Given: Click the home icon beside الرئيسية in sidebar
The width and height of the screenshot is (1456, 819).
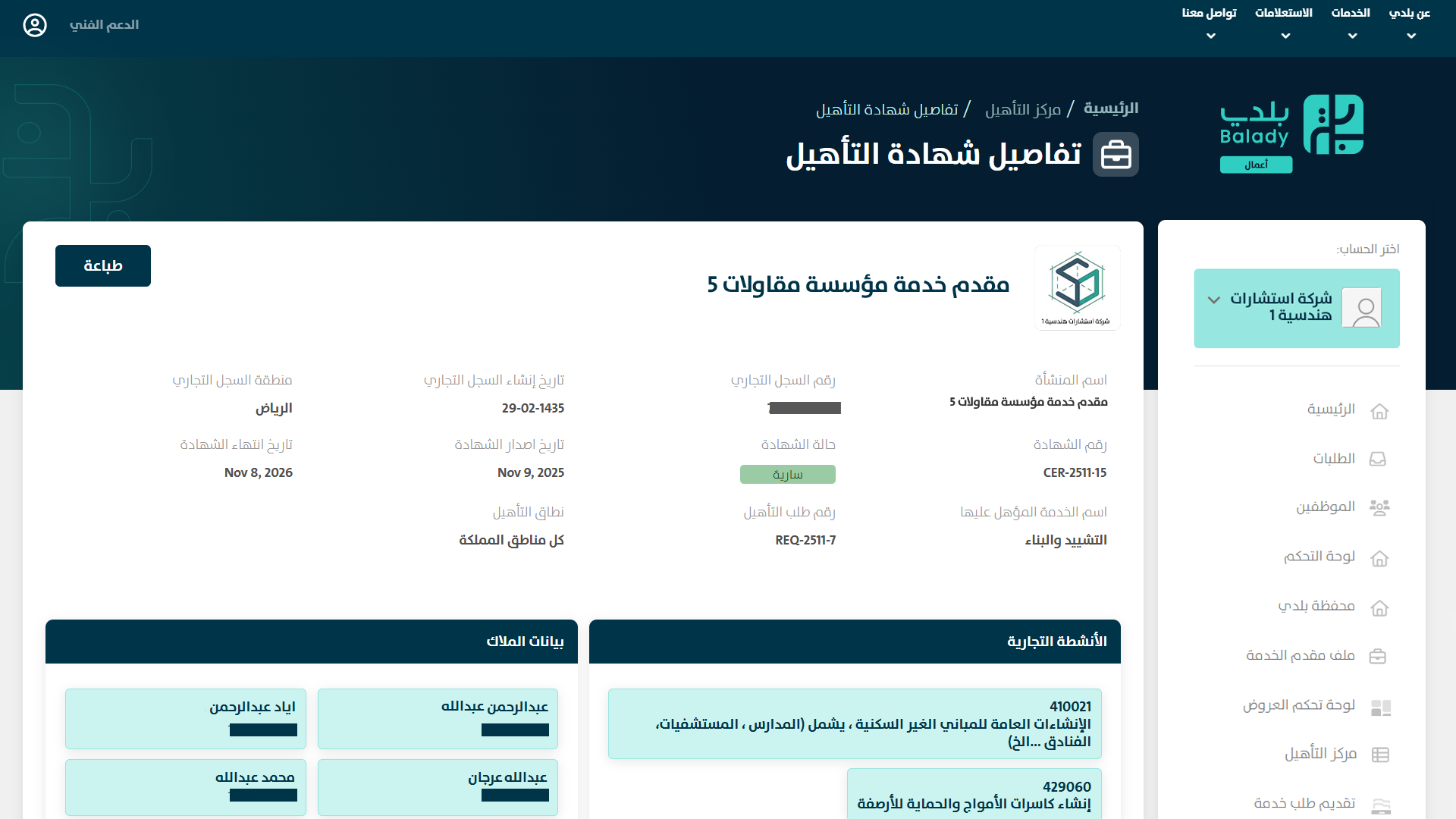Looking at the screenshot, I should click(x=1379, y=411).
